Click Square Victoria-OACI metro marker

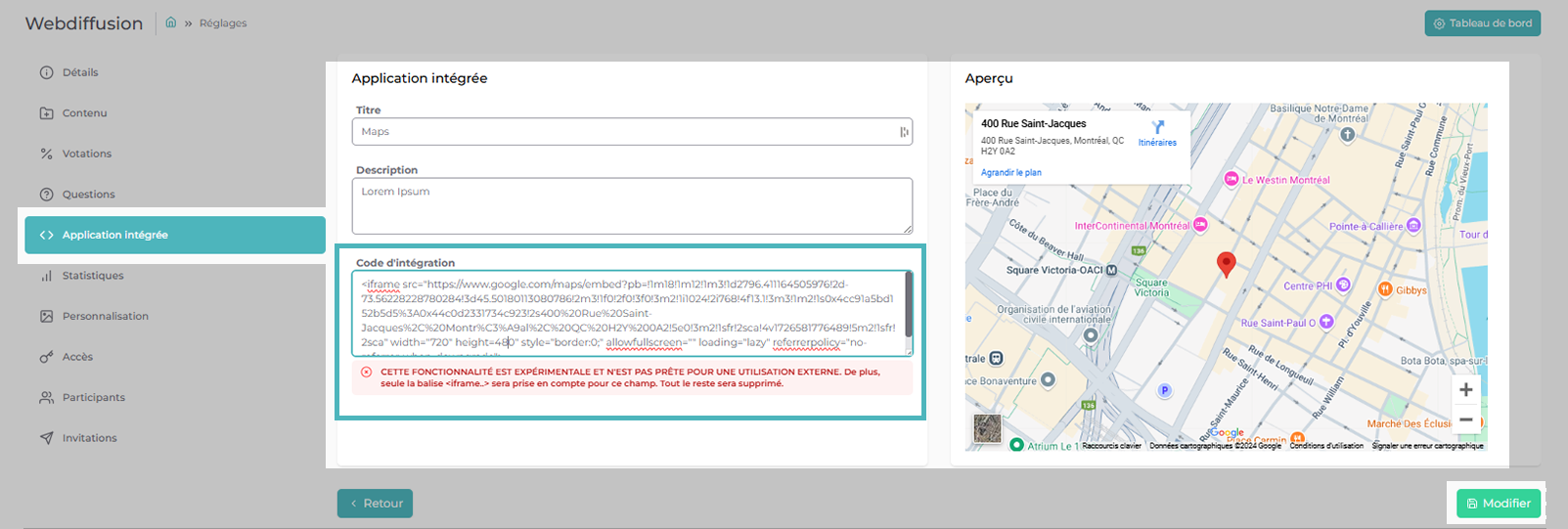click(x=1111, y=270)
